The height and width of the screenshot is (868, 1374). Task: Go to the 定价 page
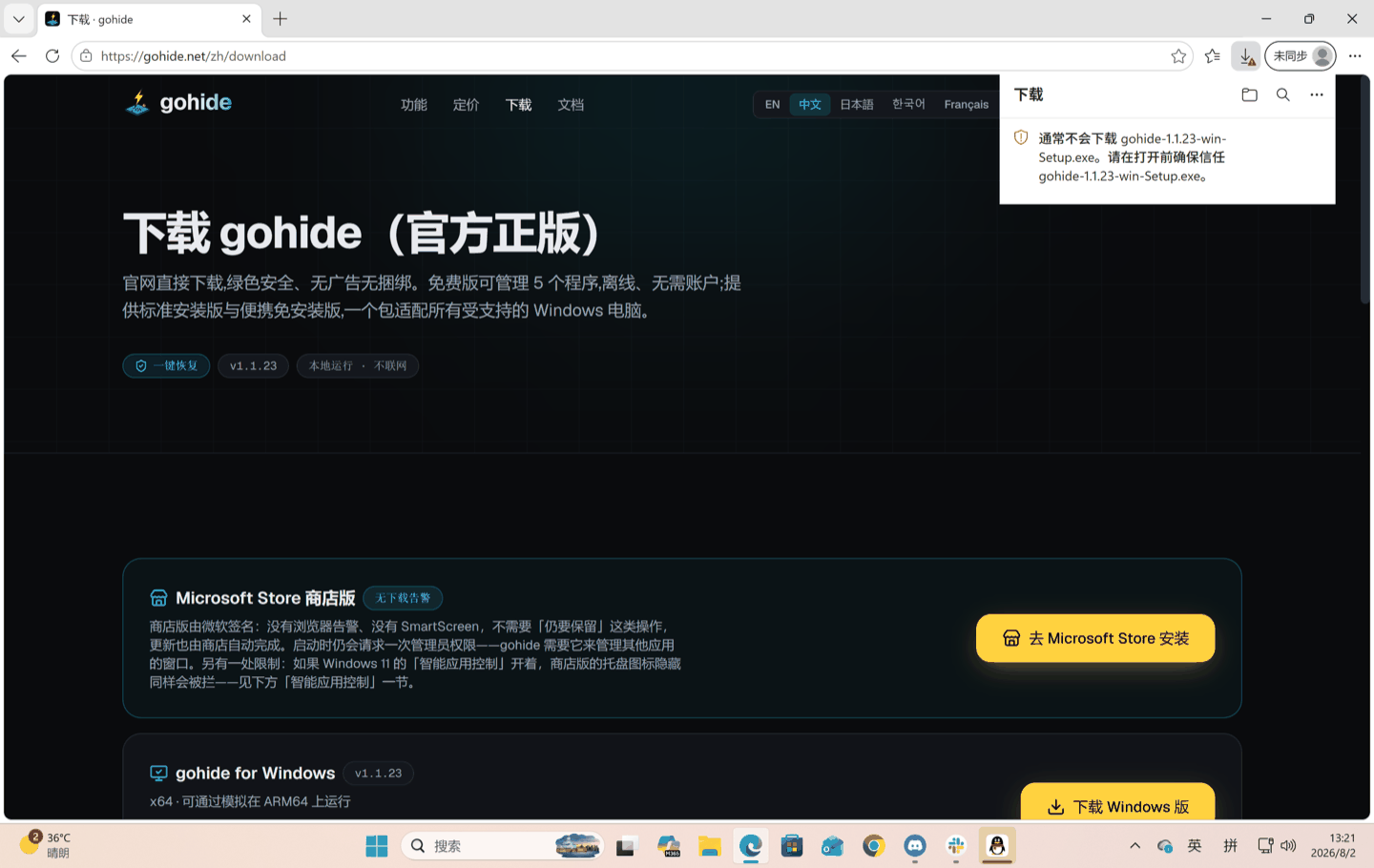(x=467, y=105)
